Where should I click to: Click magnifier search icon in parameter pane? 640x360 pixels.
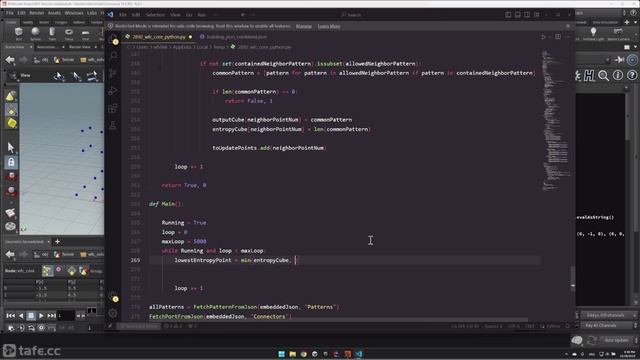[x=604, y=76]
